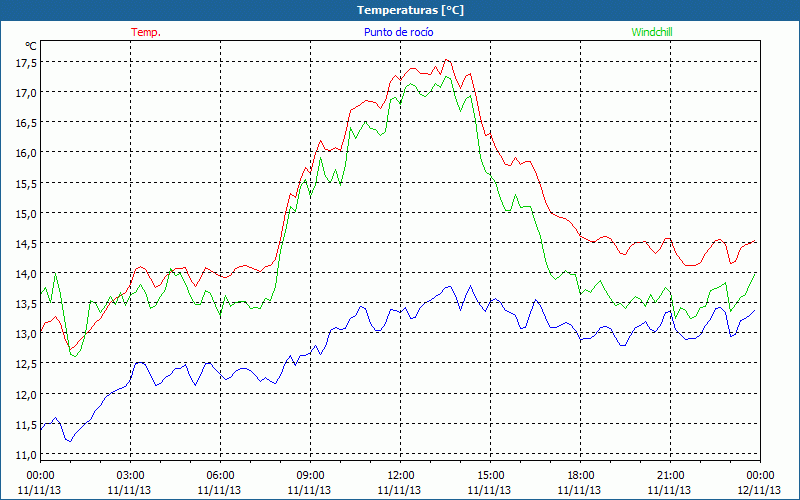Click the Temperaturas [°C] title bar
This screenshot has height=500, width=800.
coord(400,10)
